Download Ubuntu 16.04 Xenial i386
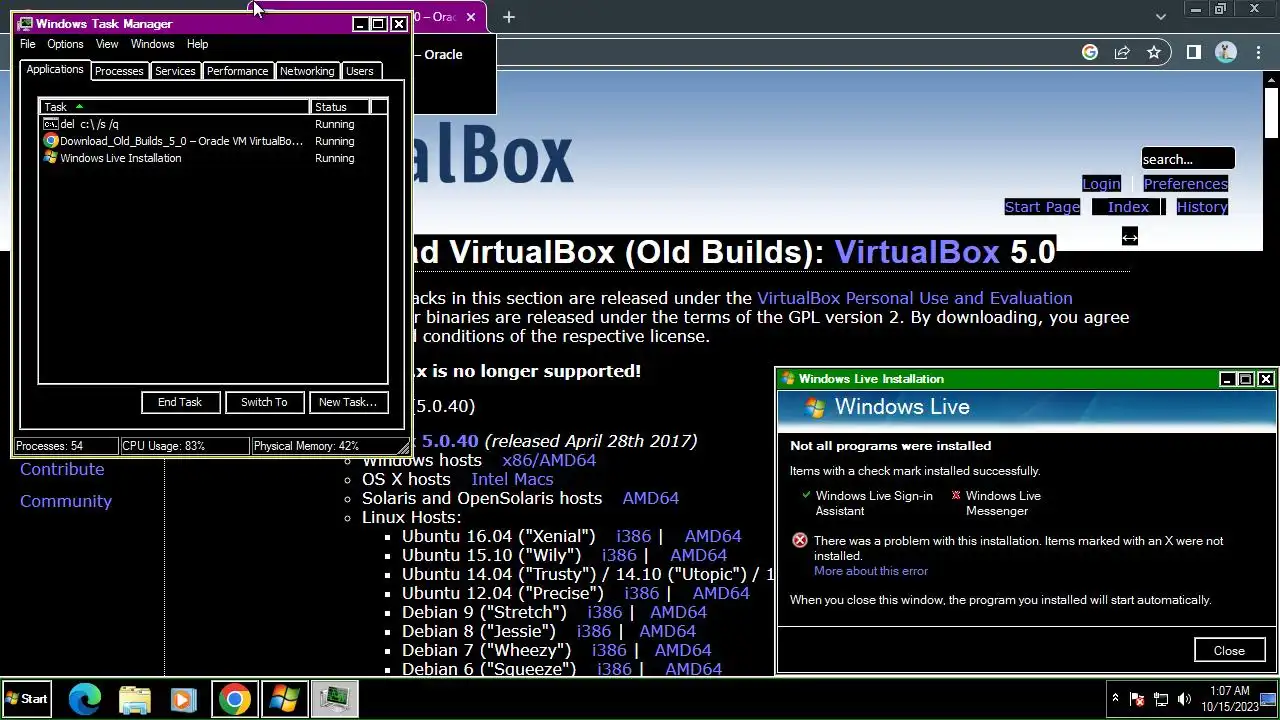1280x720 pixels. (x=633, y=536)
